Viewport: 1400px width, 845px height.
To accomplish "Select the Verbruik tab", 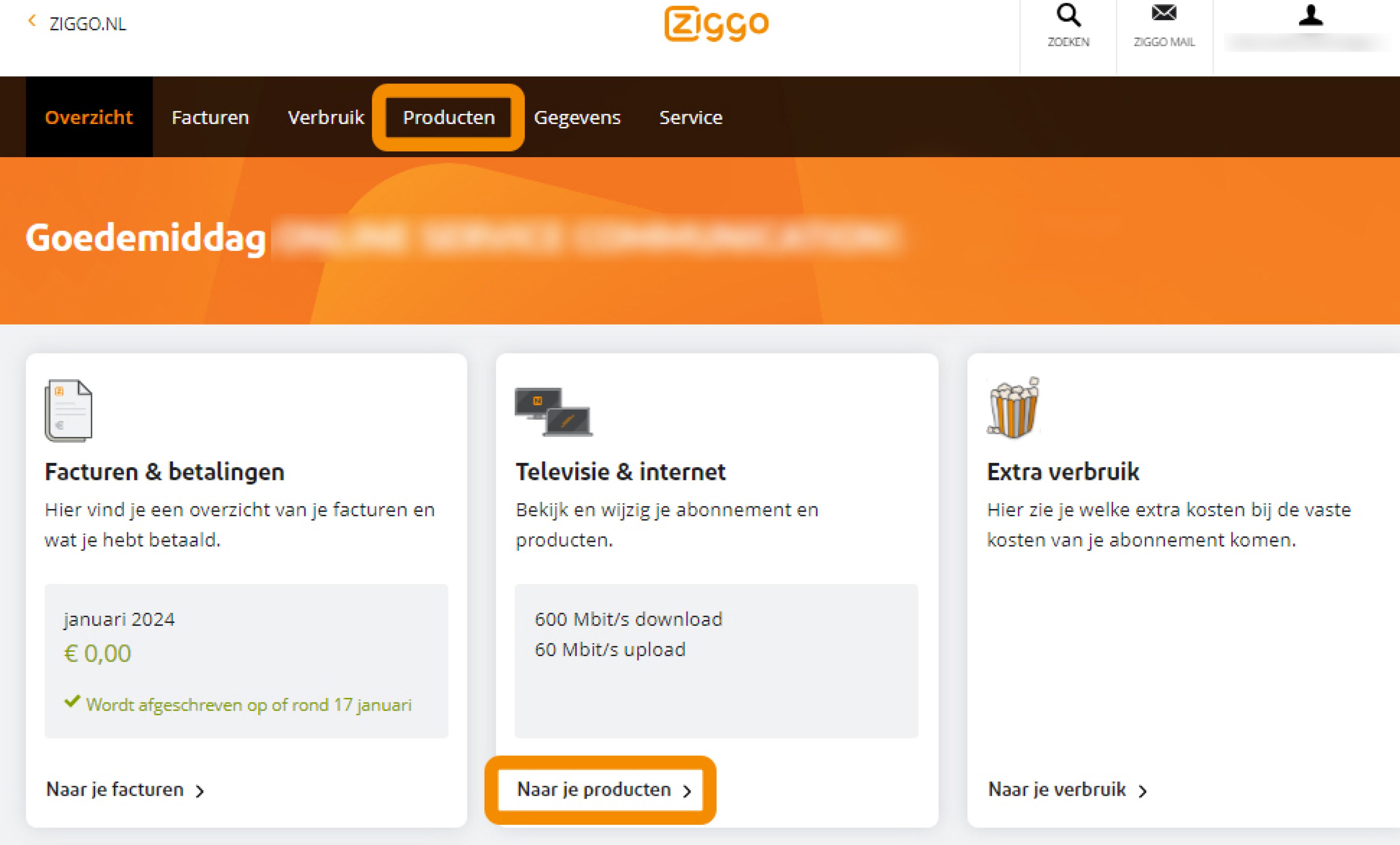I will (x=326, y=117).
